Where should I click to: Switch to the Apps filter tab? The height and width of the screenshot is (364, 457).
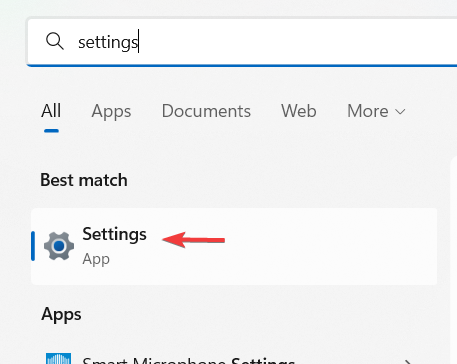pyautogui.click(x=111, y=111)
